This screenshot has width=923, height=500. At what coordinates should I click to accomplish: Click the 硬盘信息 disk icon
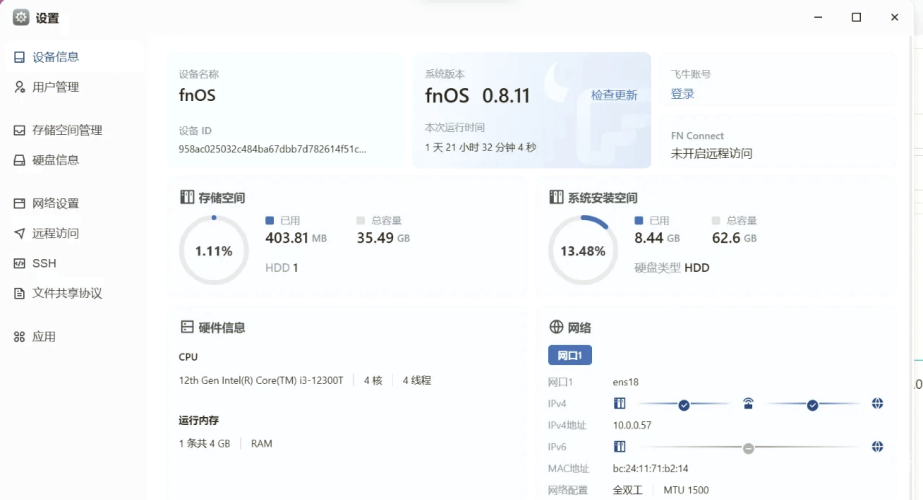(x=19, y=160)
